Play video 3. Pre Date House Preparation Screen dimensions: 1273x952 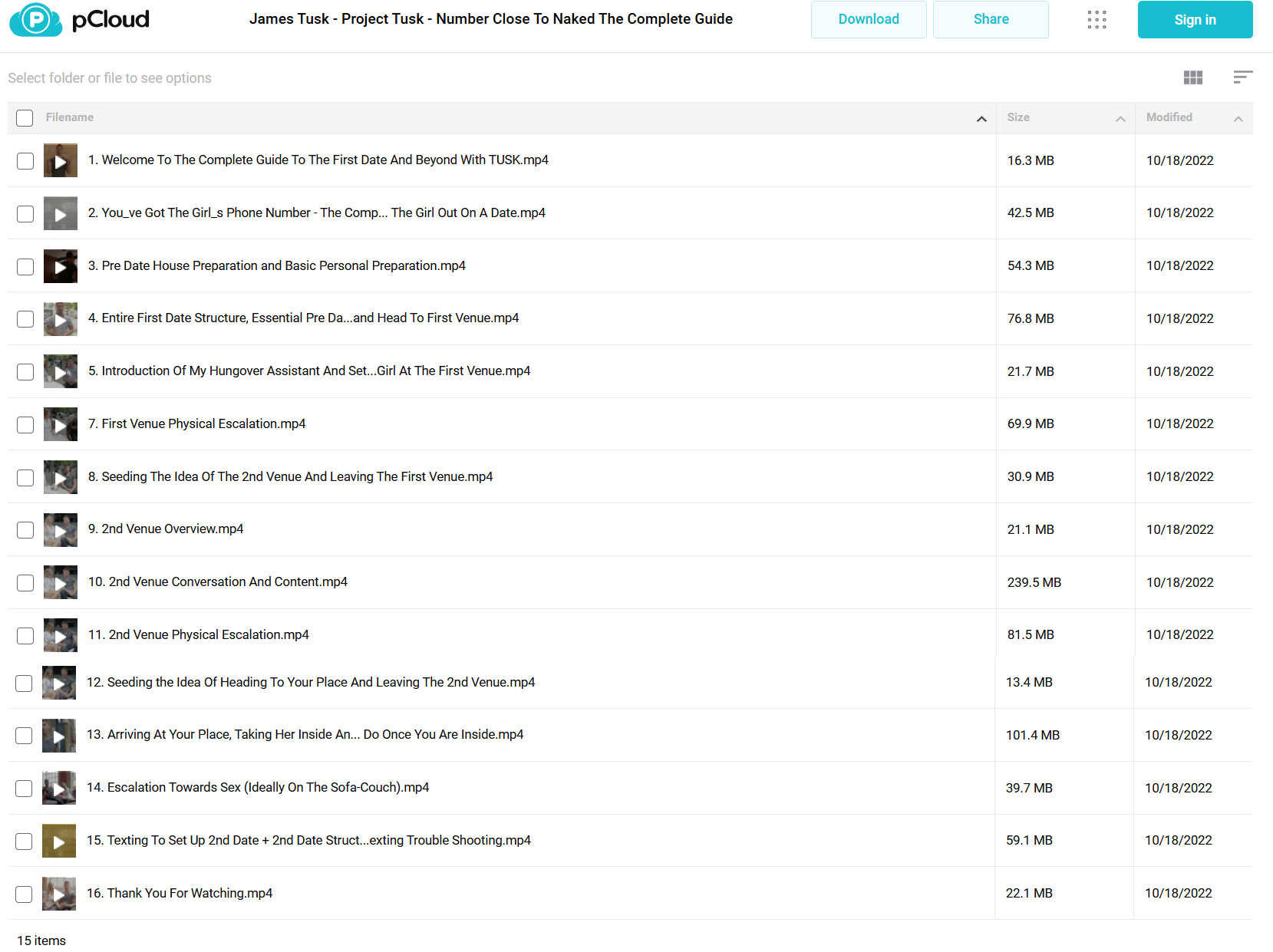(61, 266)
